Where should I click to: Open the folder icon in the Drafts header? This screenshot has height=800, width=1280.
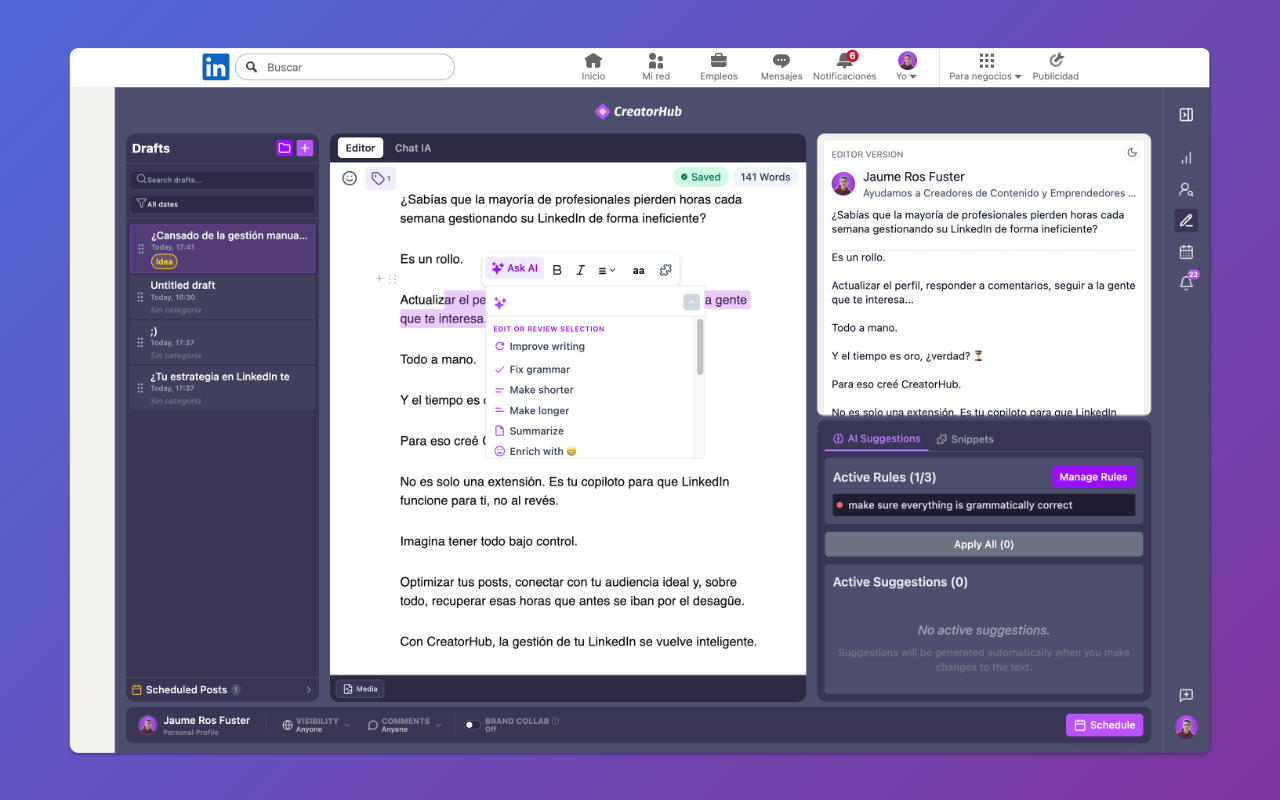[284, 147]
